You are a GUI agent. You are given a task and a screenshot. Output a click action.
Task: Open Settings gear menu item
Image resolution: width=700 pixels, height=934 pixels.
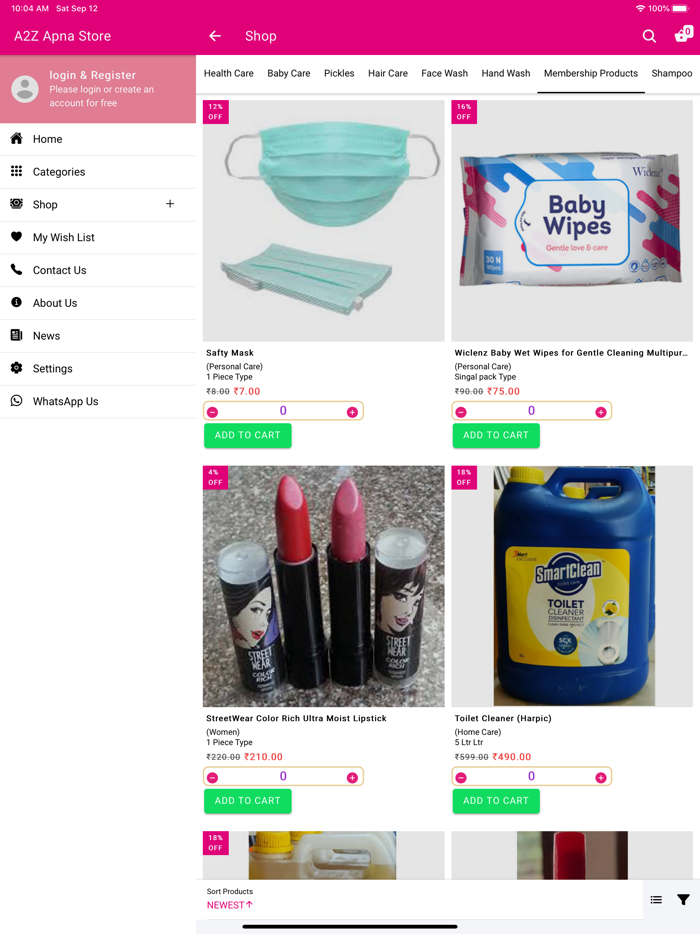click(98, 368)
